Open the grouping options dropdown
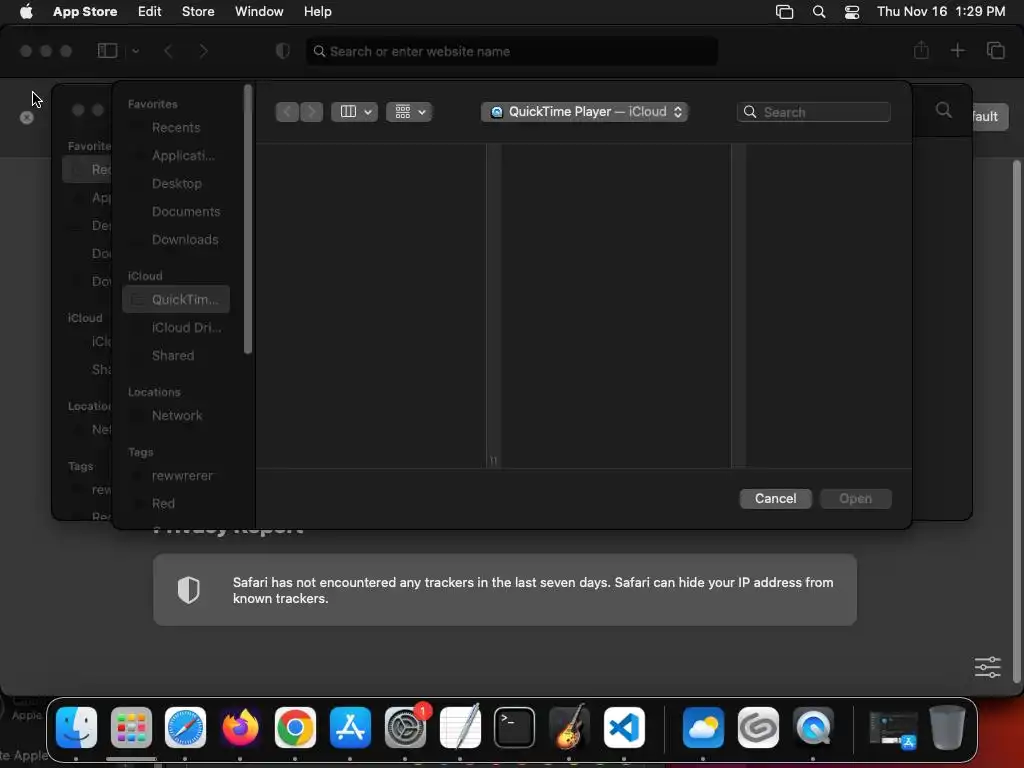 [409, 112]
